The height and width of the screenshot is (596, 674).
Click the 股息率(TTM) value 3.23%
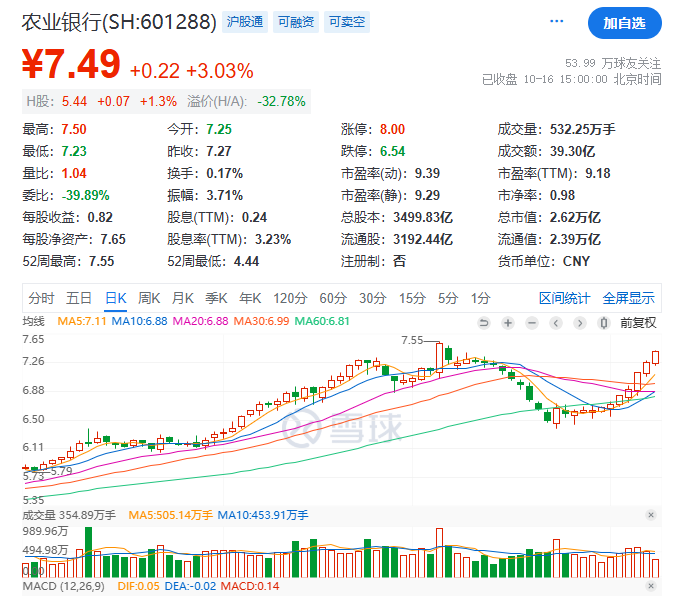coord(273,239)
